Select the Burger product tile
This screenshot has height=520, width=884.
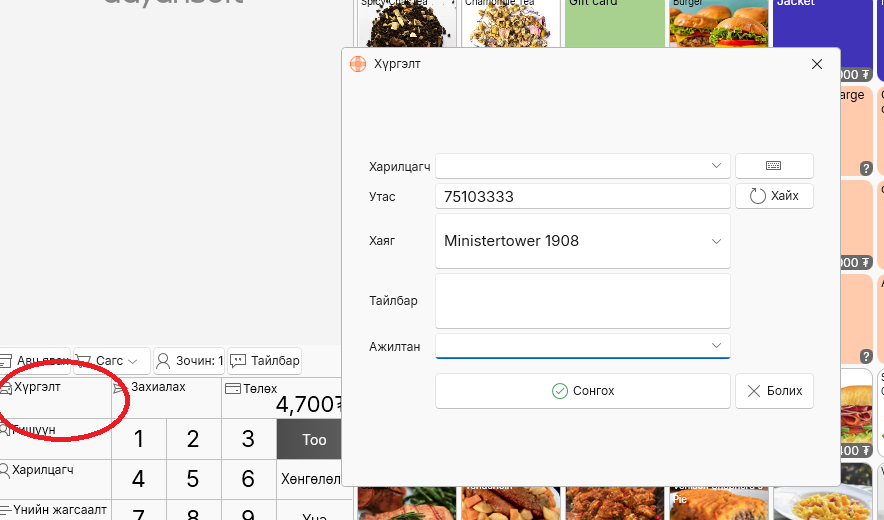pos(718,23)
